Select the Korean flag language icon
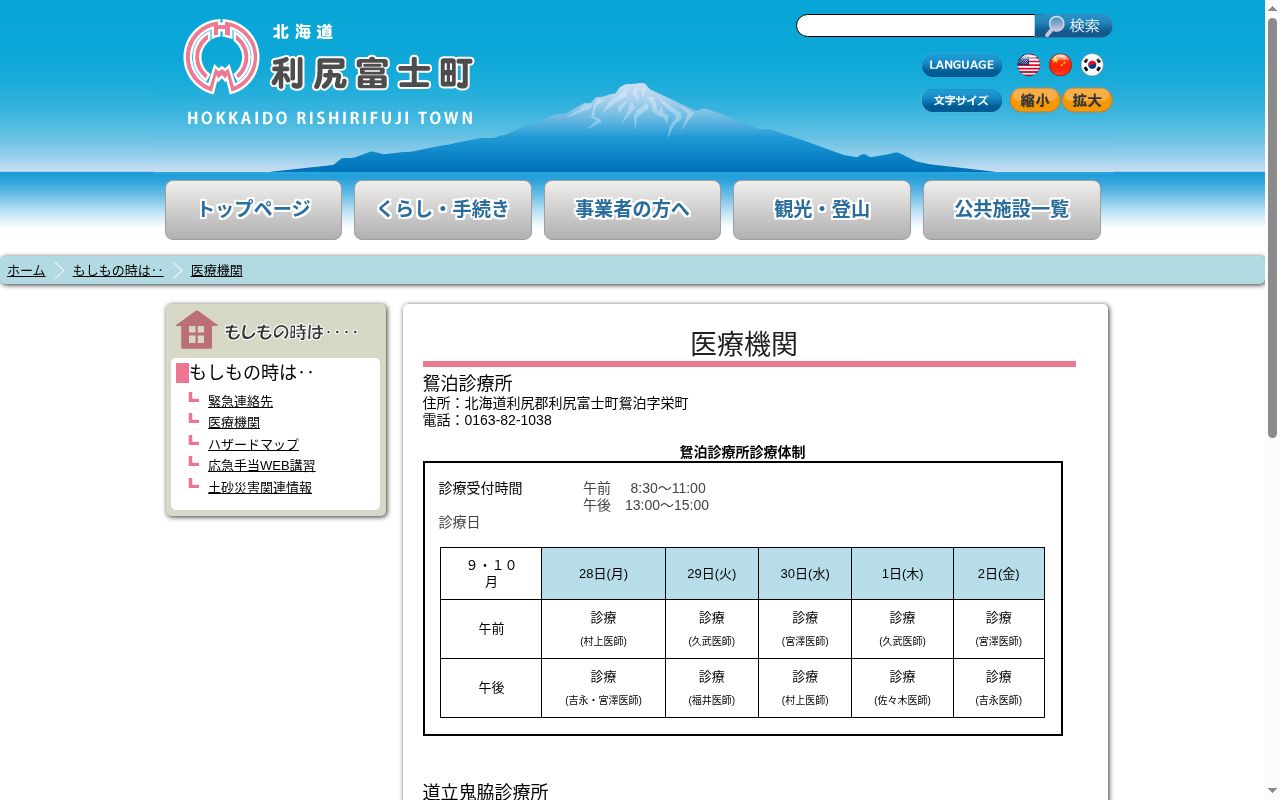 click(1092, 65)
